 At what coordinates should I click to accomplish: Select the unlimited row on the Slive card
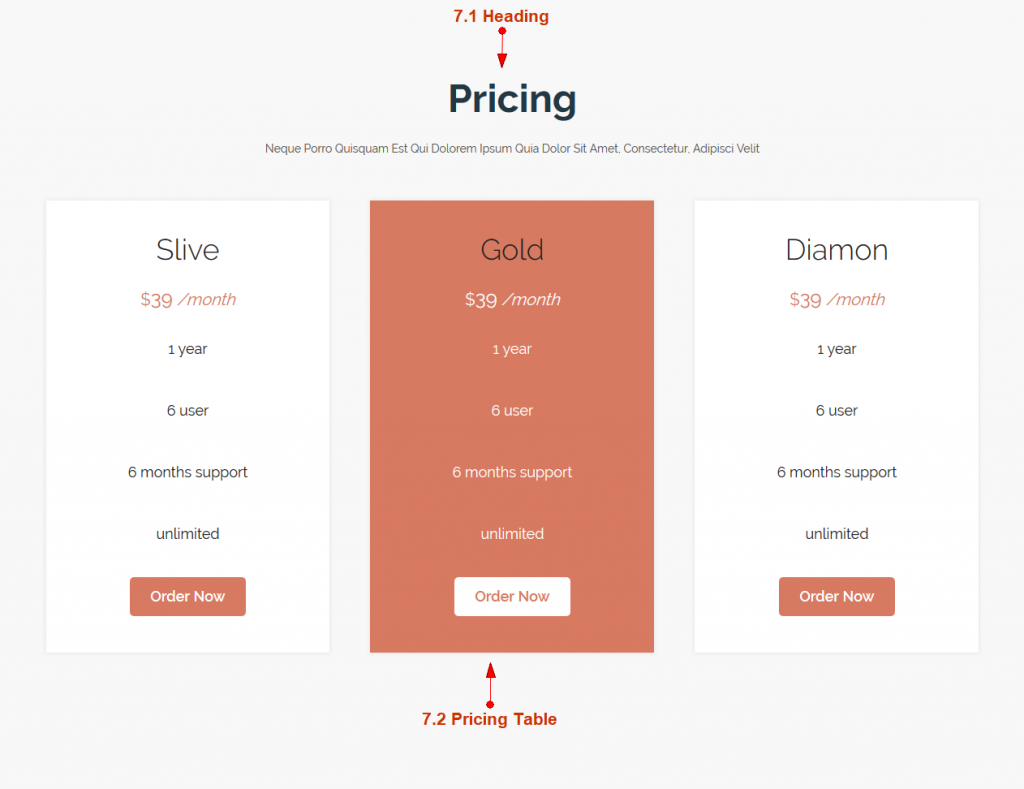(x=187, y=533)
